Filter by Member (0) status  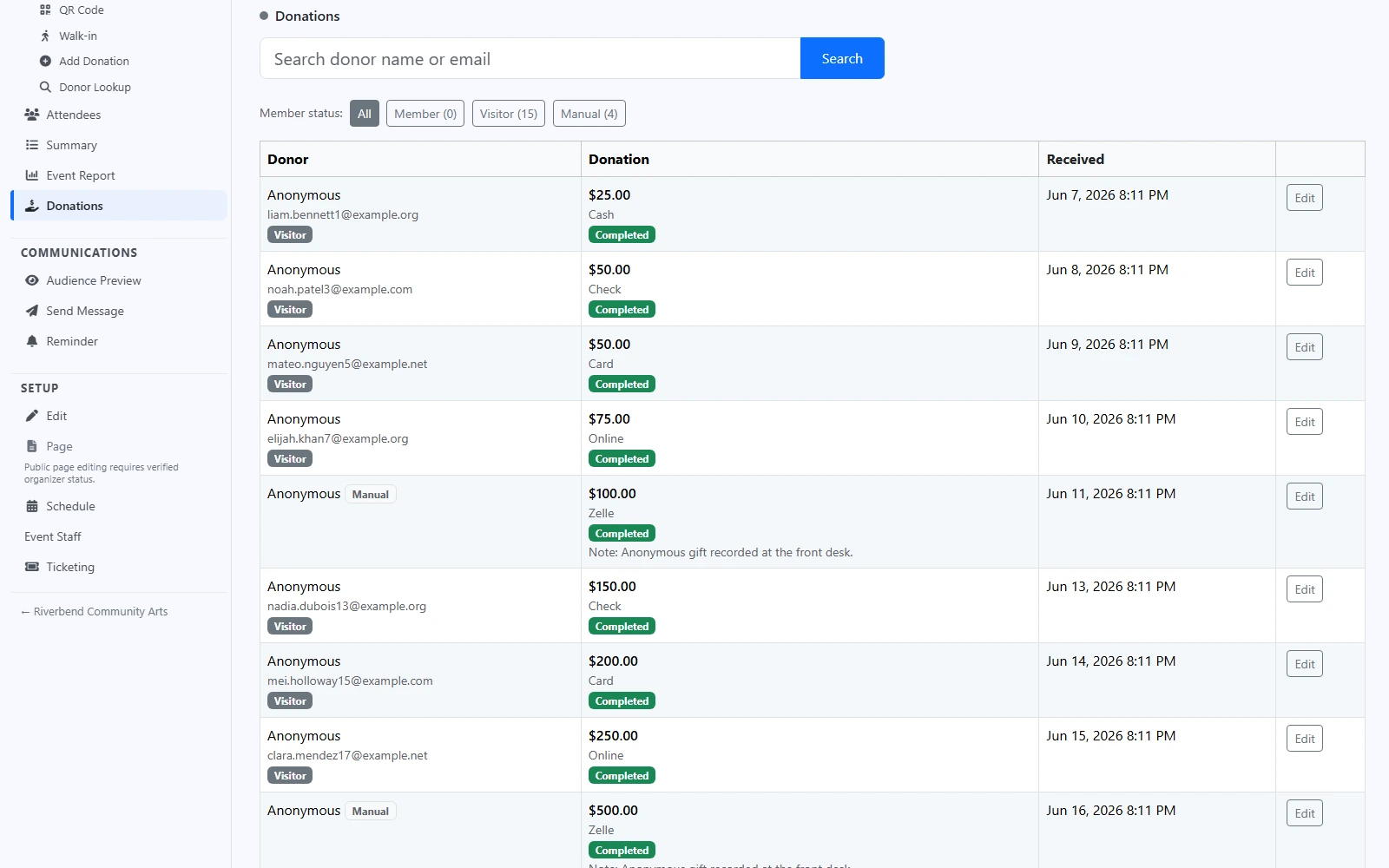point(425,114)
